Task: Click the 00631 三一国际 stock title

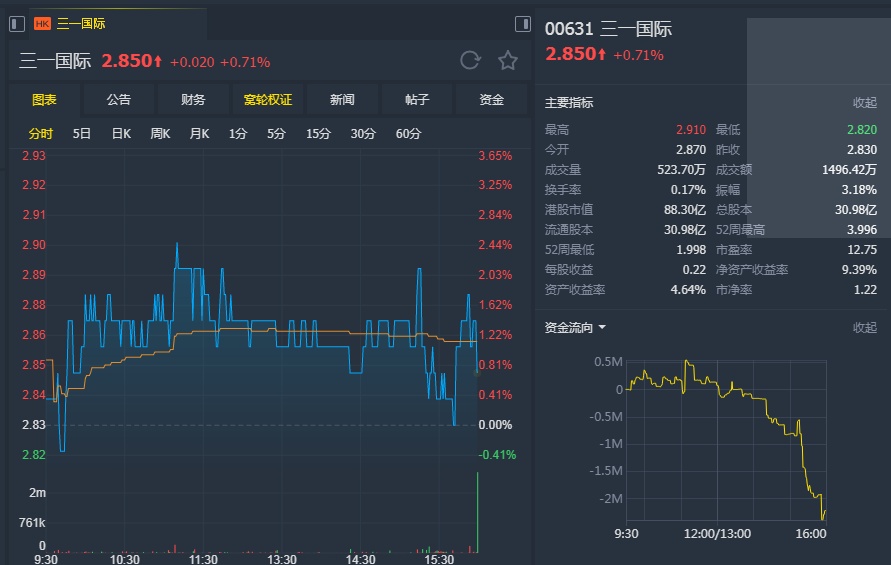Action: click(x=608, y=29)
